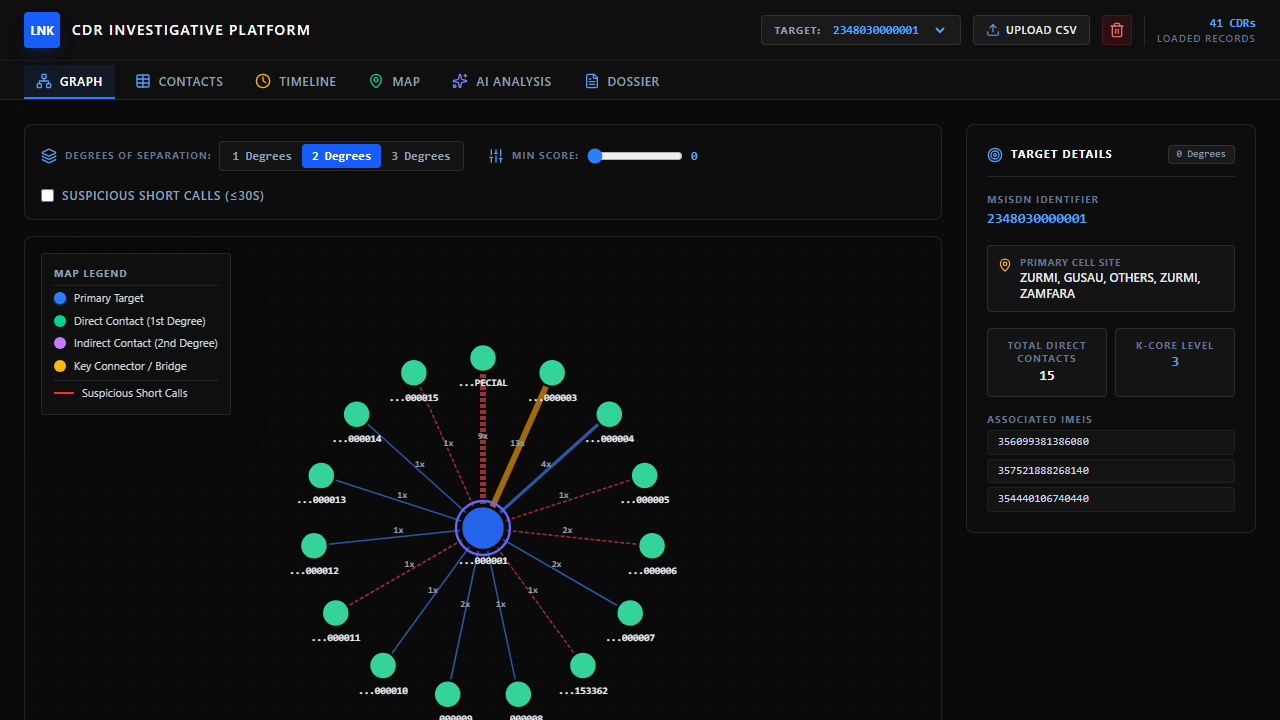Switch to the Graph tab

pos(70,82)
